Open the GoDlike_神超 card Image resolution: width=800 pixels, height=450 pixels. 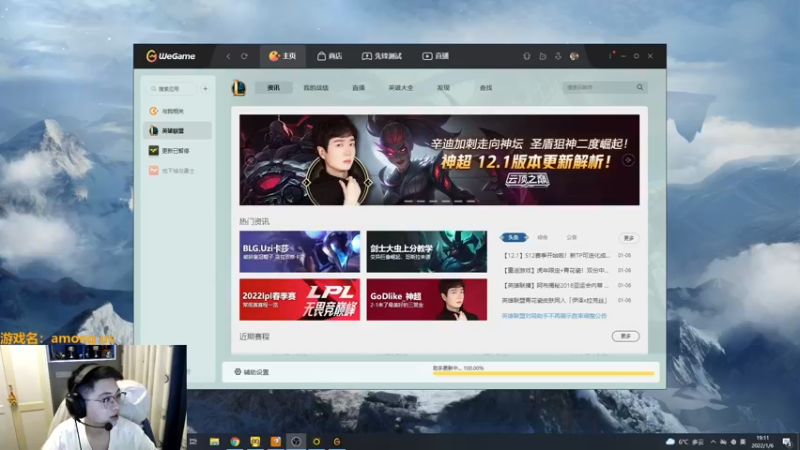(427, 299)
